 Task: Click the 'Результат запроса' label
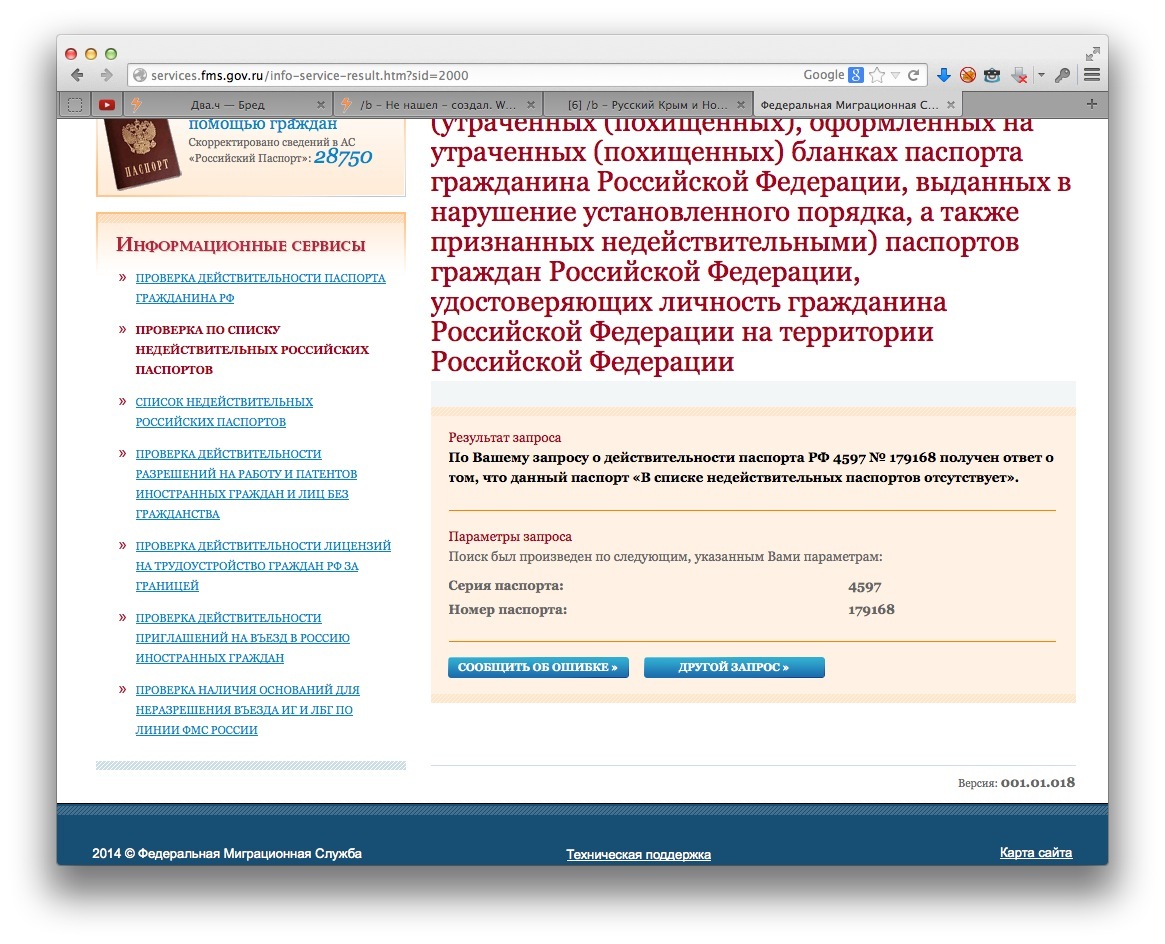click(504, 437)
